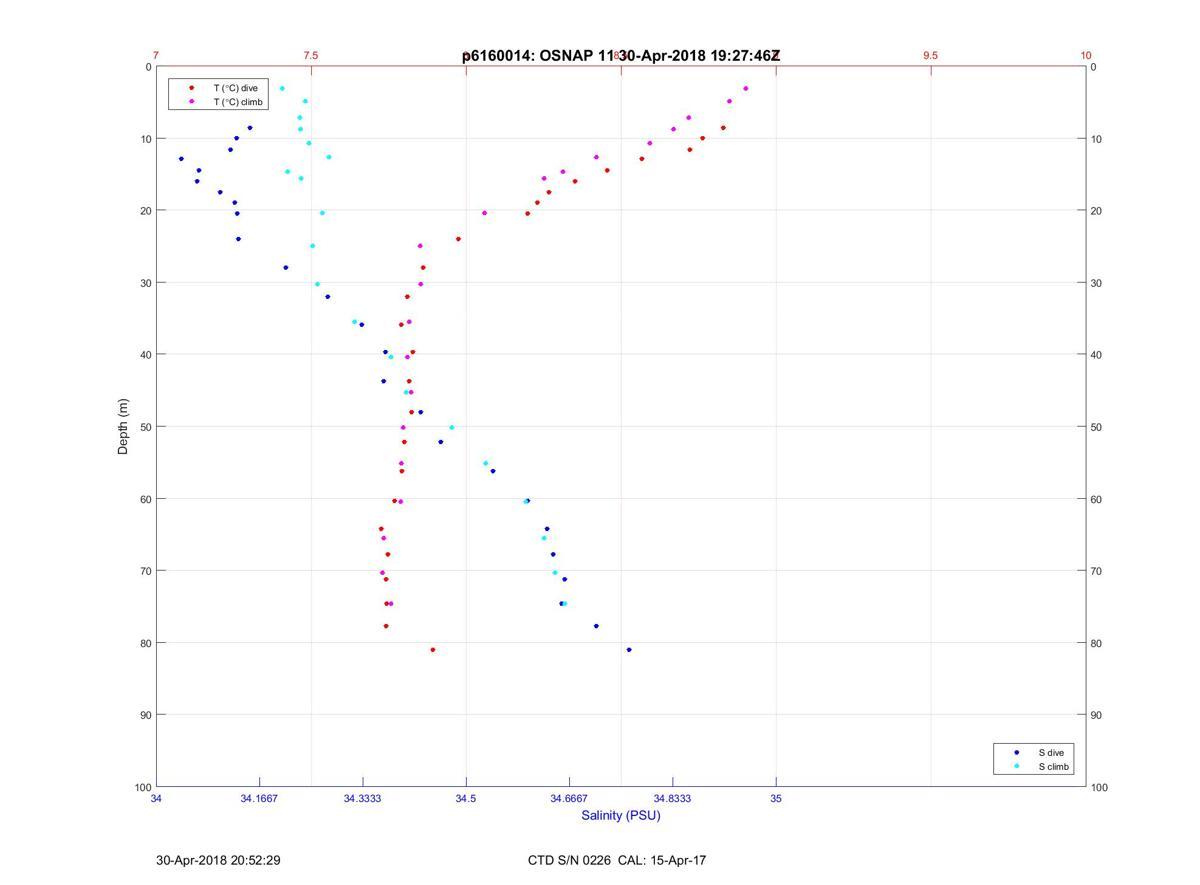Click left depth axis tick '50'
The height and width of the screenshot is (885, 1200).
pos(146,427)
